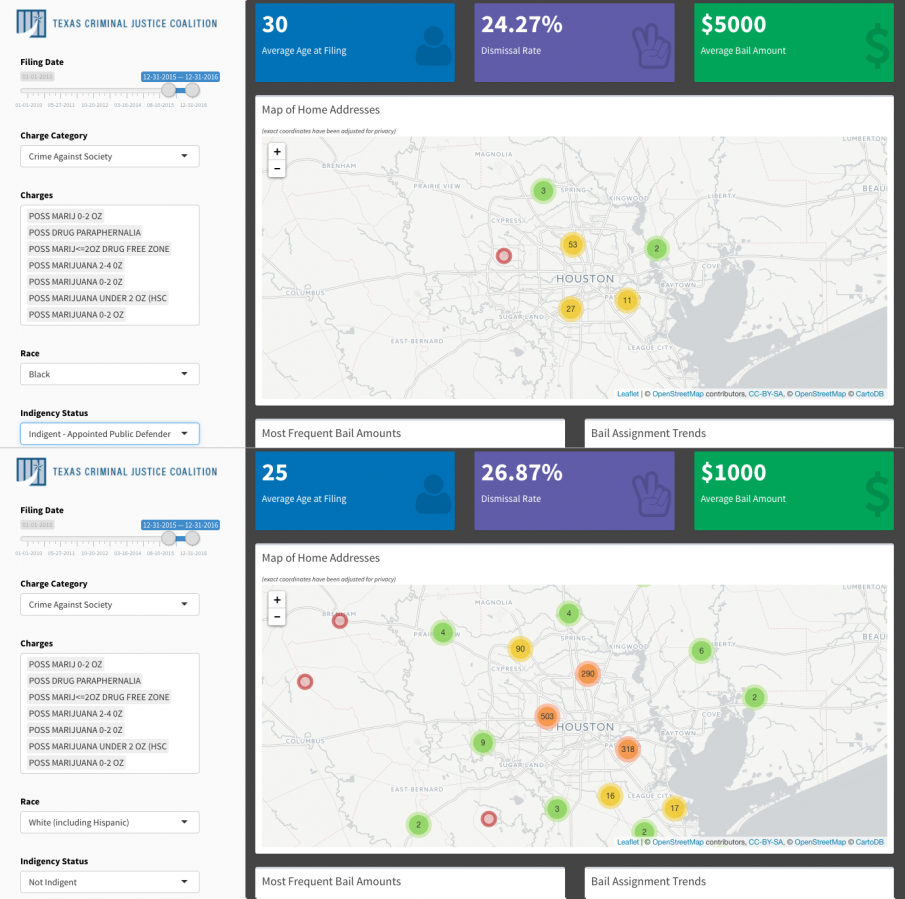Open the Not Indigent status dropdown
This screenshot has width=905, height=899.
(110, 882)
